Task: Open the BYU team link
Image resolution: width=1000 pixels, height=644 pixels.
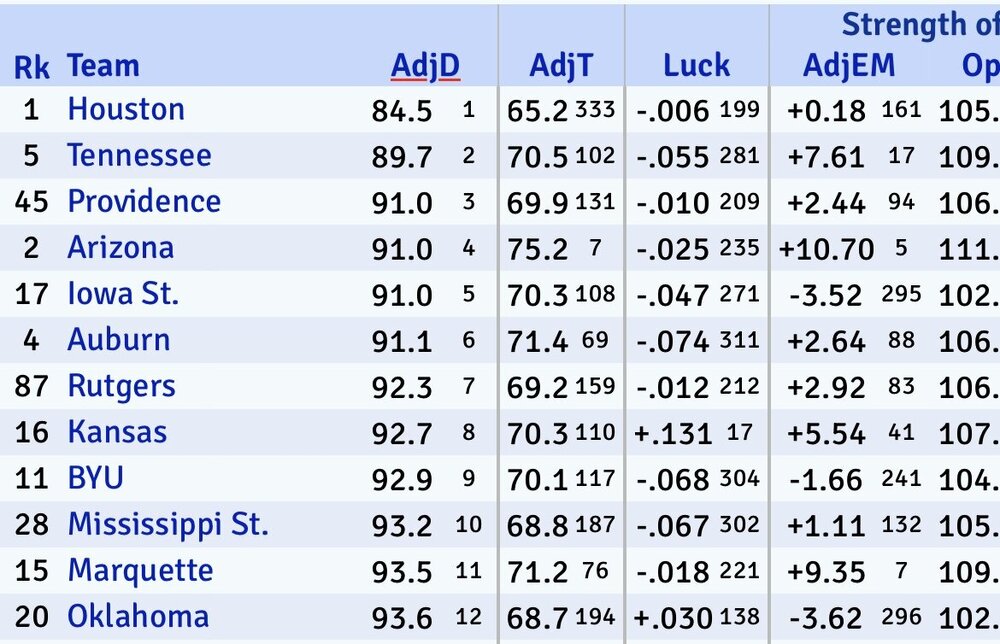Action: [x=95, y=478]
